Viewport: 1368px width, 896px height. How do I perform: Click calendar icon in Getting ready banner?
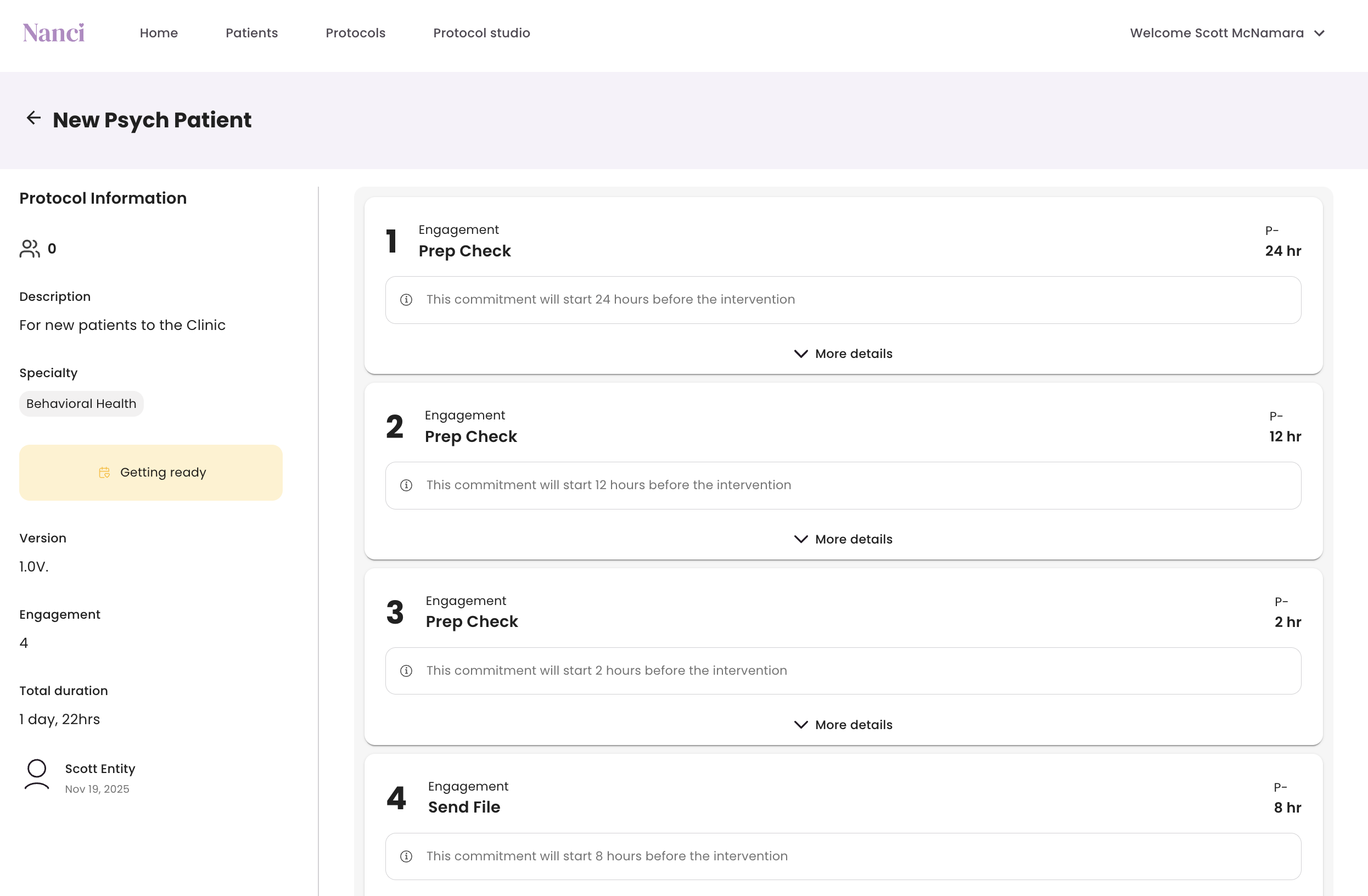click(x=104, y=472)
